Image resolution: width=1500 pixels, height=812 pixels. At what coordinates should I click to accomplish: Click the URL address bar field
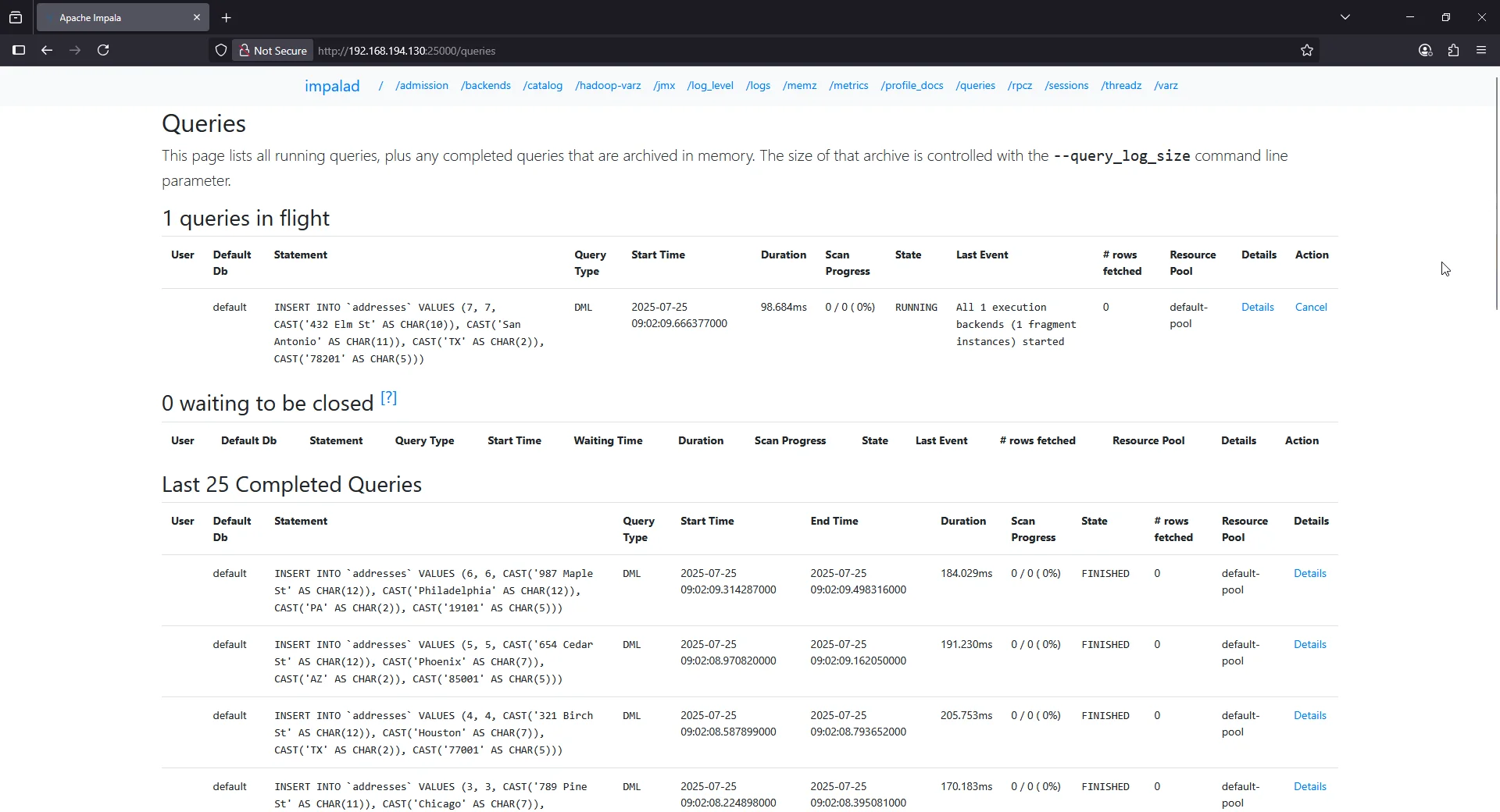pyautogui.click(x=781, y=51)
